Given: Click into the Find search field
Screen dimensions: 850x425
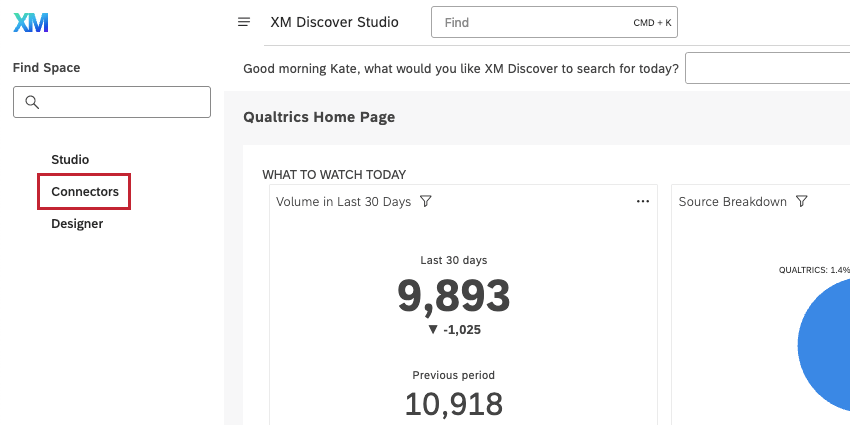Looking at the screenshot, I should (x=554, y=22).
